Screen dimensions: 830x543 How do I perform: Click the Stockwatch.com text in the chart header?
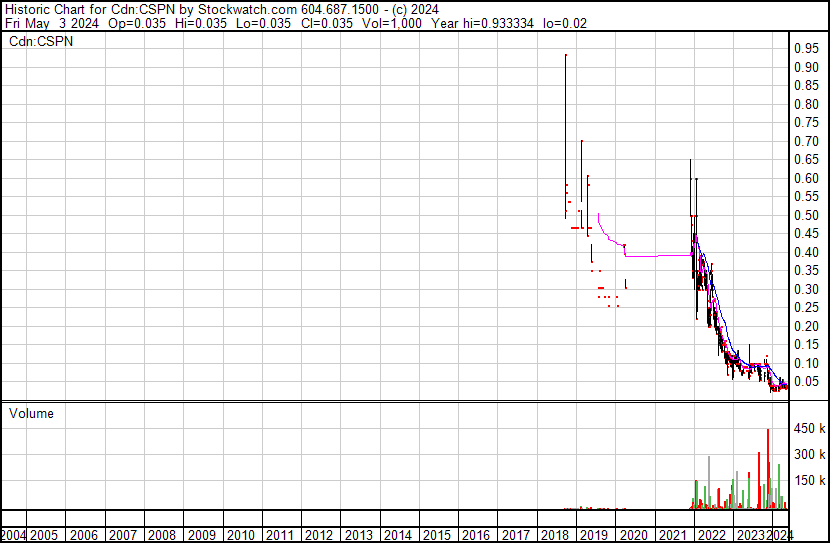tap(249, 11)
